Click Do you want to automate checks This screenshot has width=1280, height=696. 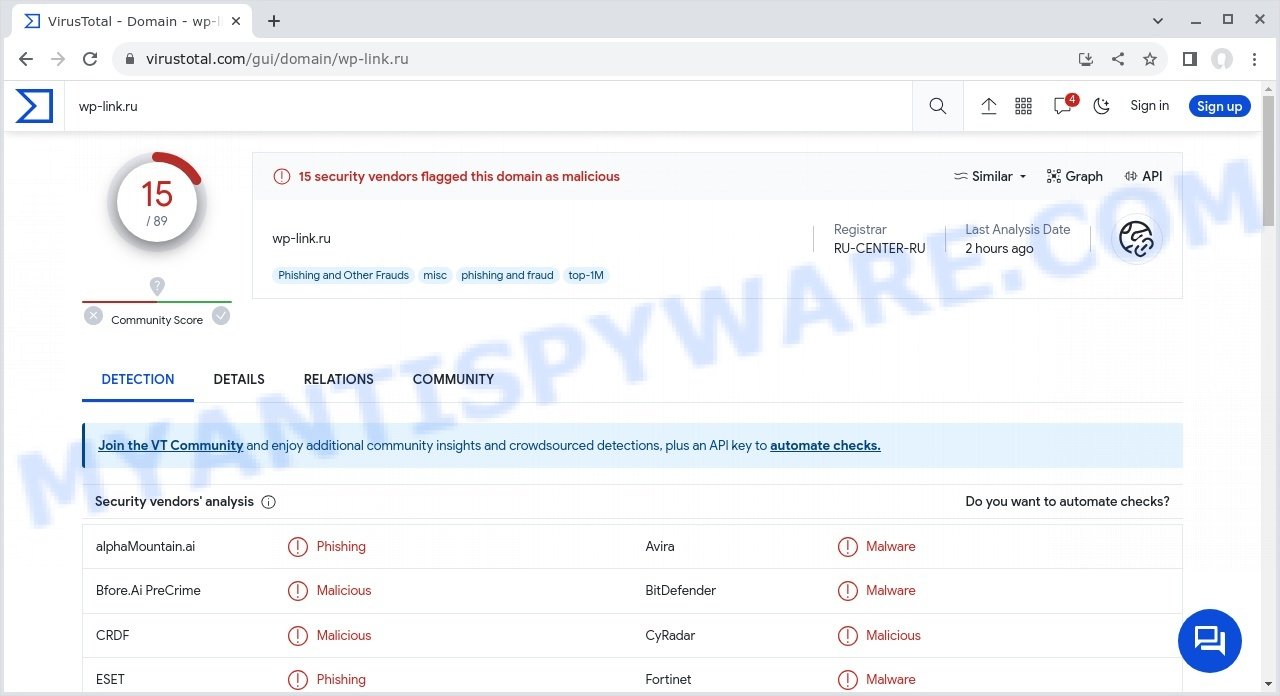(1067, 502)
